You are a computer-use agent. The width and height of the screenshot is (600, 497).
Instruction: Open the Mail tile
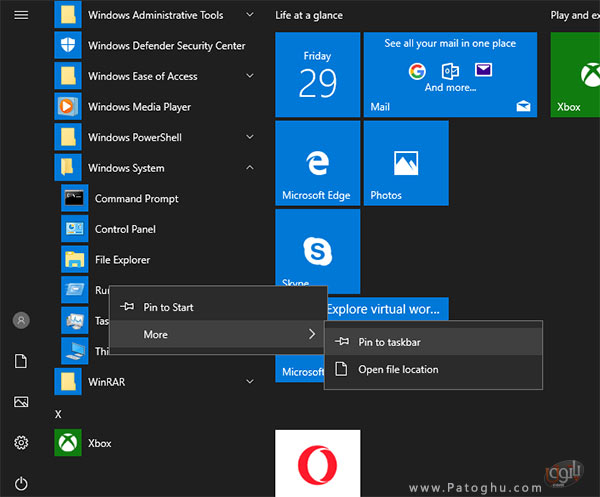pyautogui.click(x=450, y=75)
